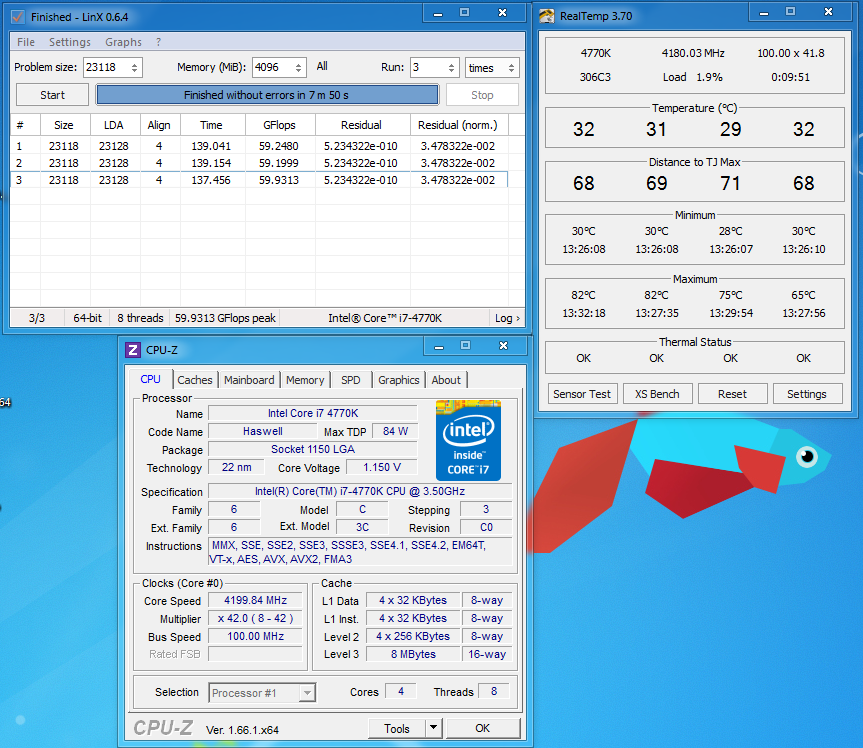Minimize the RealTemp window
863x748 pixels.
tap(764, 13)
